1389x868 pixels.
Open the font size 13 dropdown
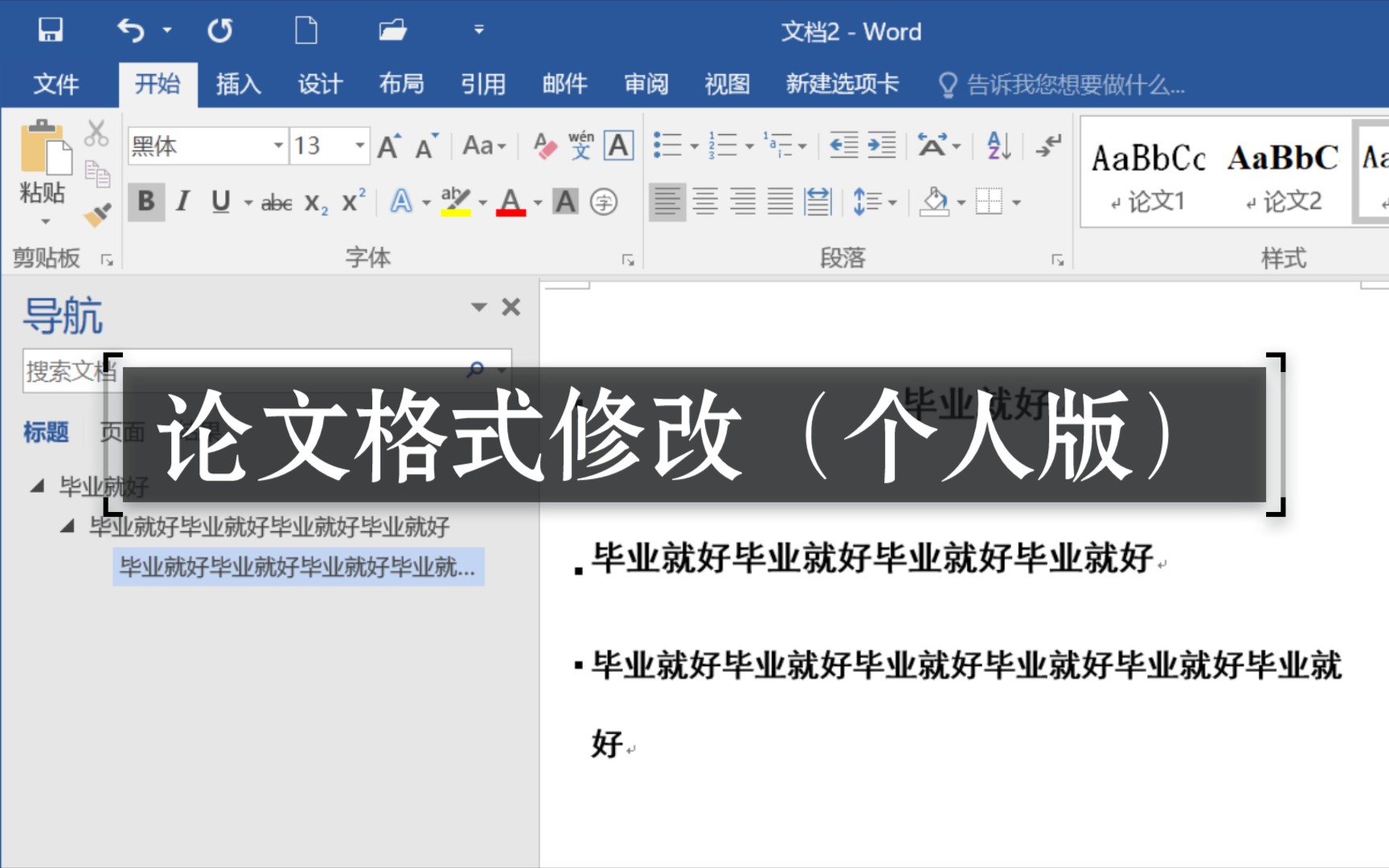point(359,145)
